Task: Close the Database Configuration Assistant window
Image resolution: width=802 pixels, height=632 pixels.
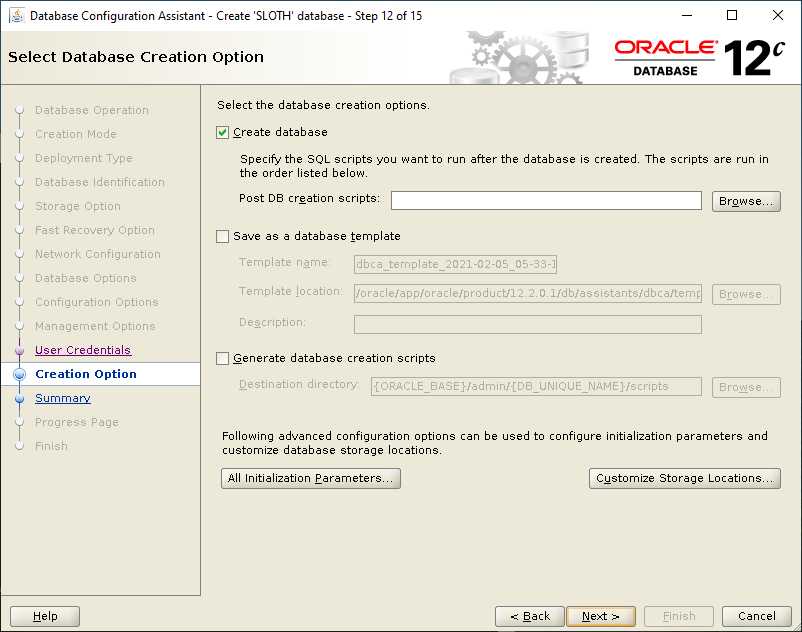Action: point(777,15)
